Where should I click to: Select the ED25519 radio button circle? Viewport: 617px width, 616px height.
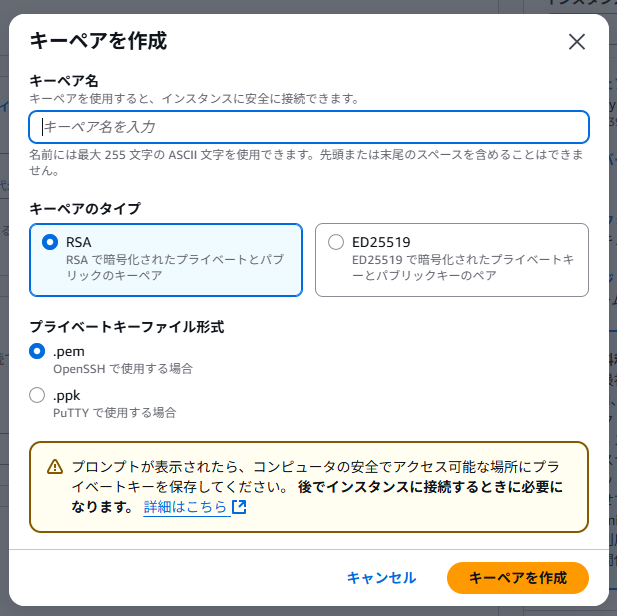[336, 242]
